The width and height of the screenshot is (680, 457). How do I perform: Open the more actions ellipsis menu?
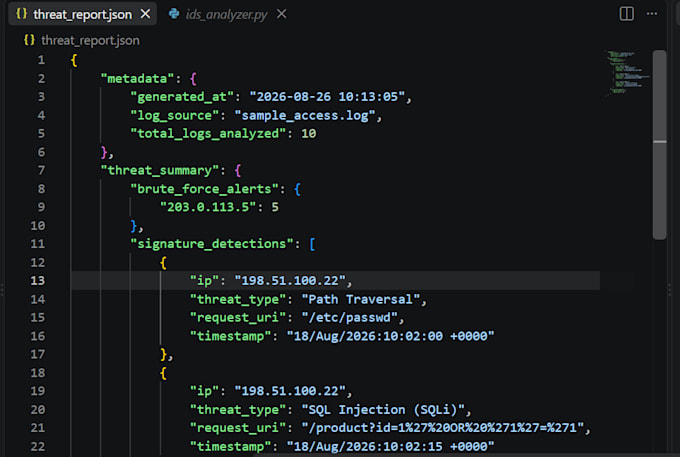[x=651, y=14]
